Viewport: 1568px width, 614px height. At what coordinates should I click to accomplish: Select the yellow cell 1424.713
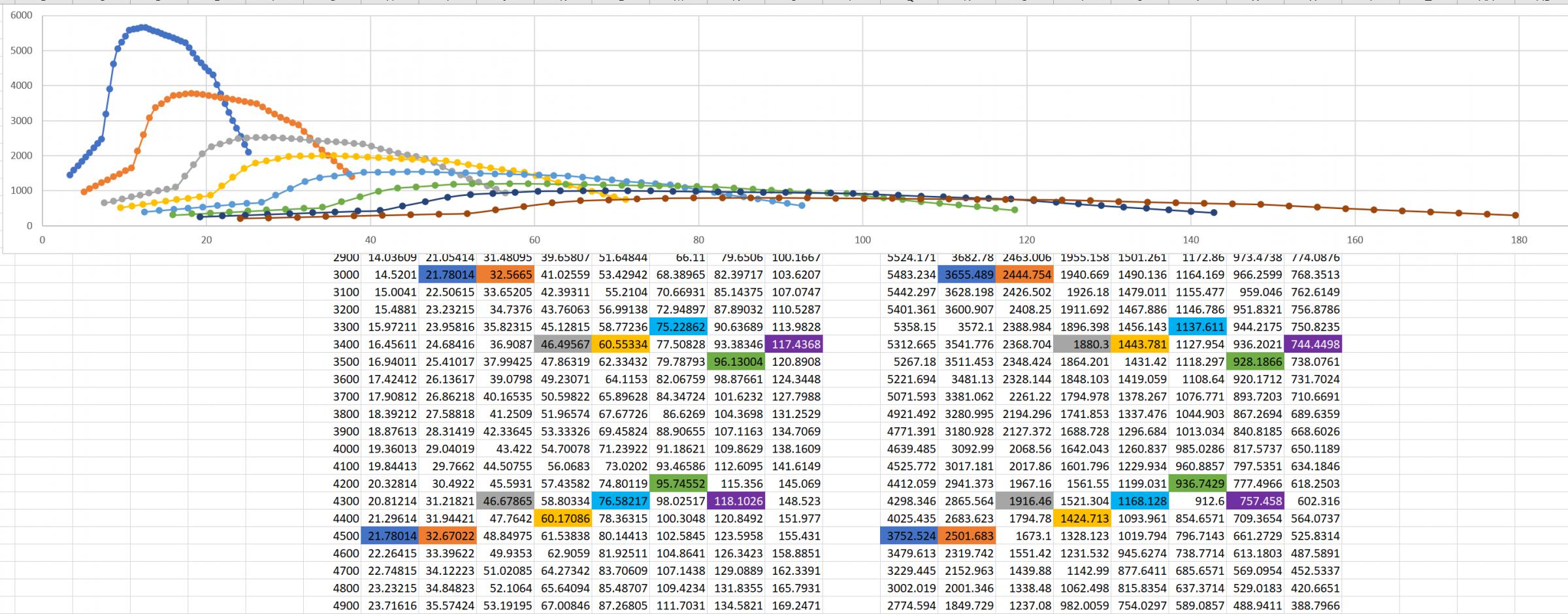click(1082, 519)
